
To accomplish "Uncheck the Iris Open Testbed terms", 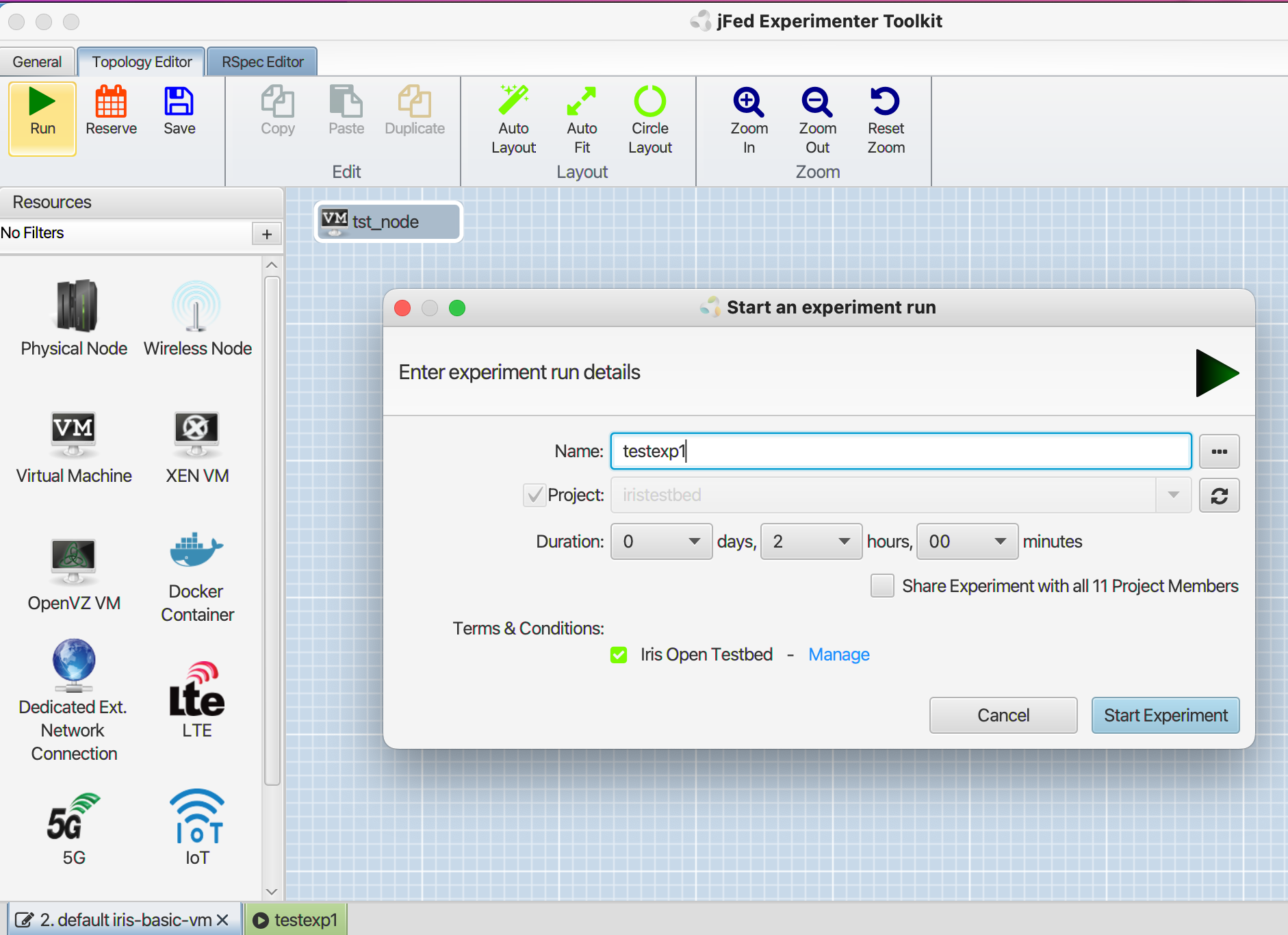I will click(x=619, y=655).
